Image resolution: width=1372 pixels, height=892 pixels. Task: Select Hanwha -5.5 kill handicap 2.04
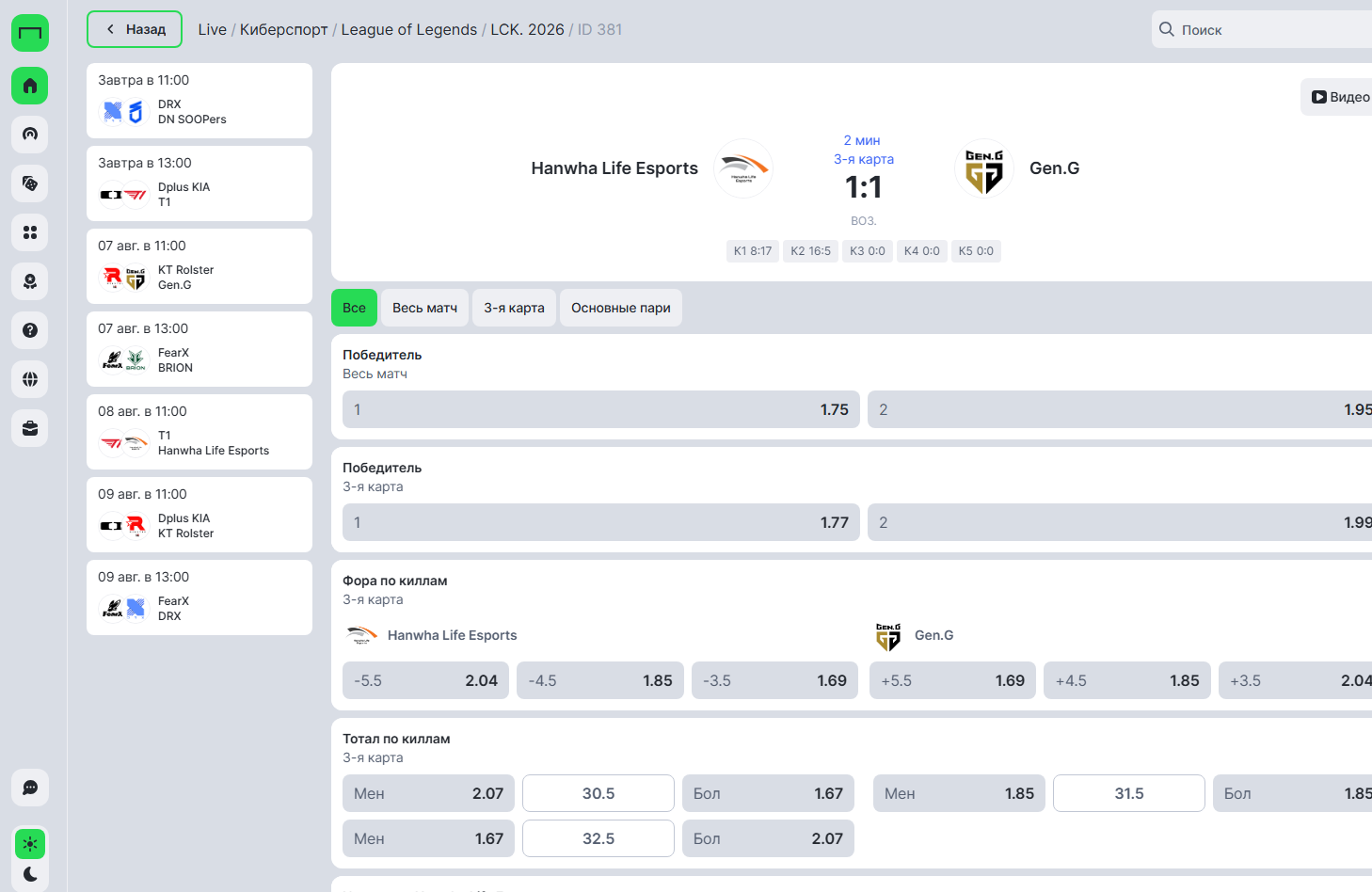coord(425,680)
